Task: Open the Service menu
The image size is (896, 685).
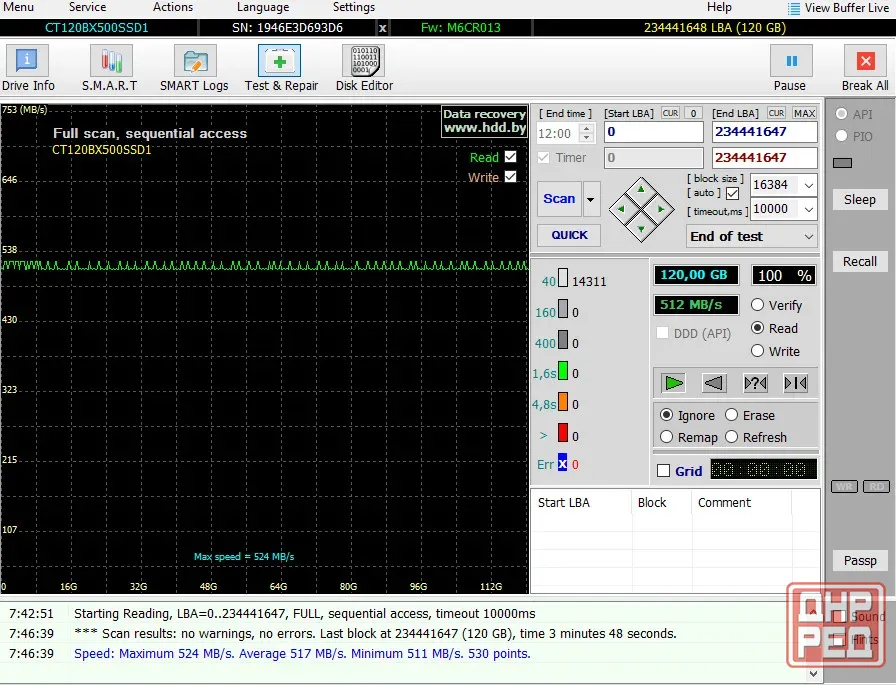Action: [87, 7]
